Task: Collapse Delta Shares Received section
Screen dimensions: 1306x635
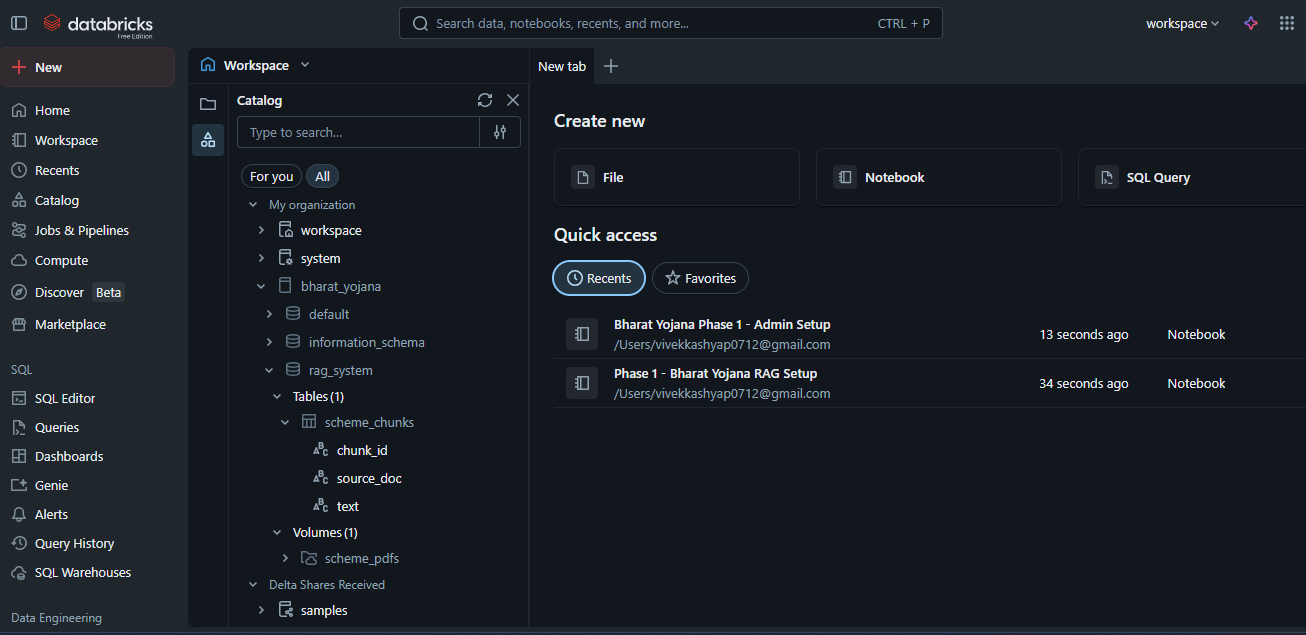Action: tap(253, 585)
